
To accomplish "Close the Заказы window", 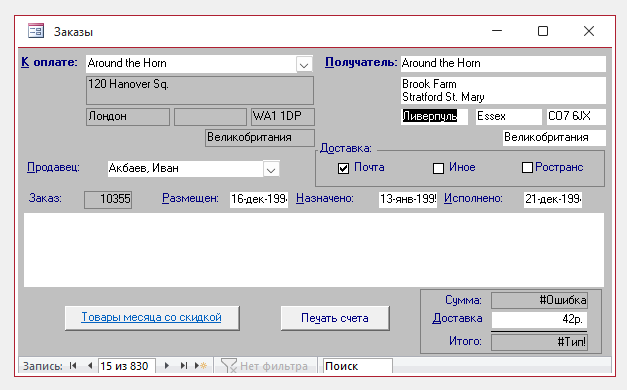I will pyautogui.click(x=589, y=31).
